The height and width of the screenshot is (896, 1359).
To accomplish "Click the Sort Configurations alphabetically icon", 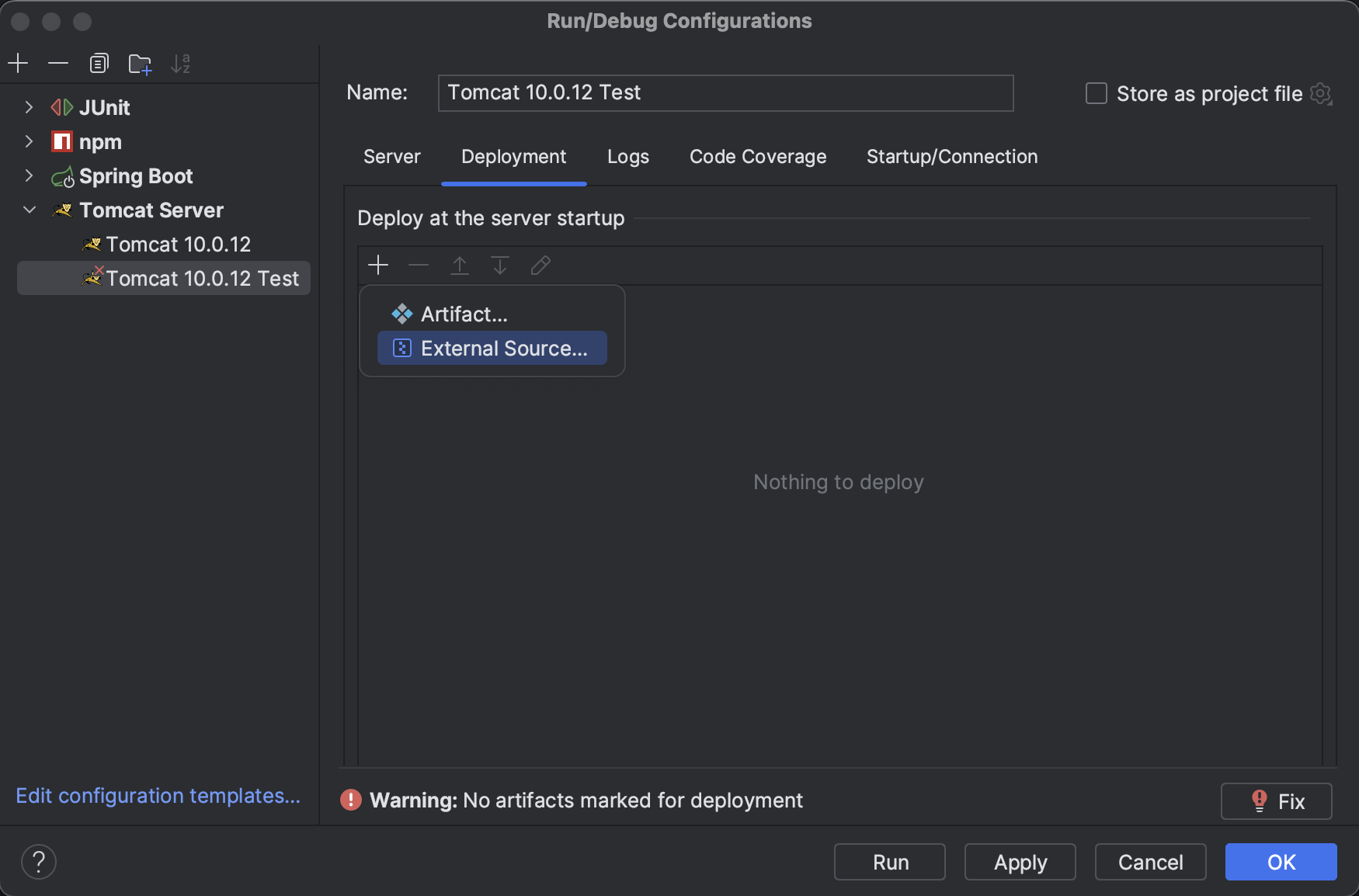I will click(x=180, y=63).
